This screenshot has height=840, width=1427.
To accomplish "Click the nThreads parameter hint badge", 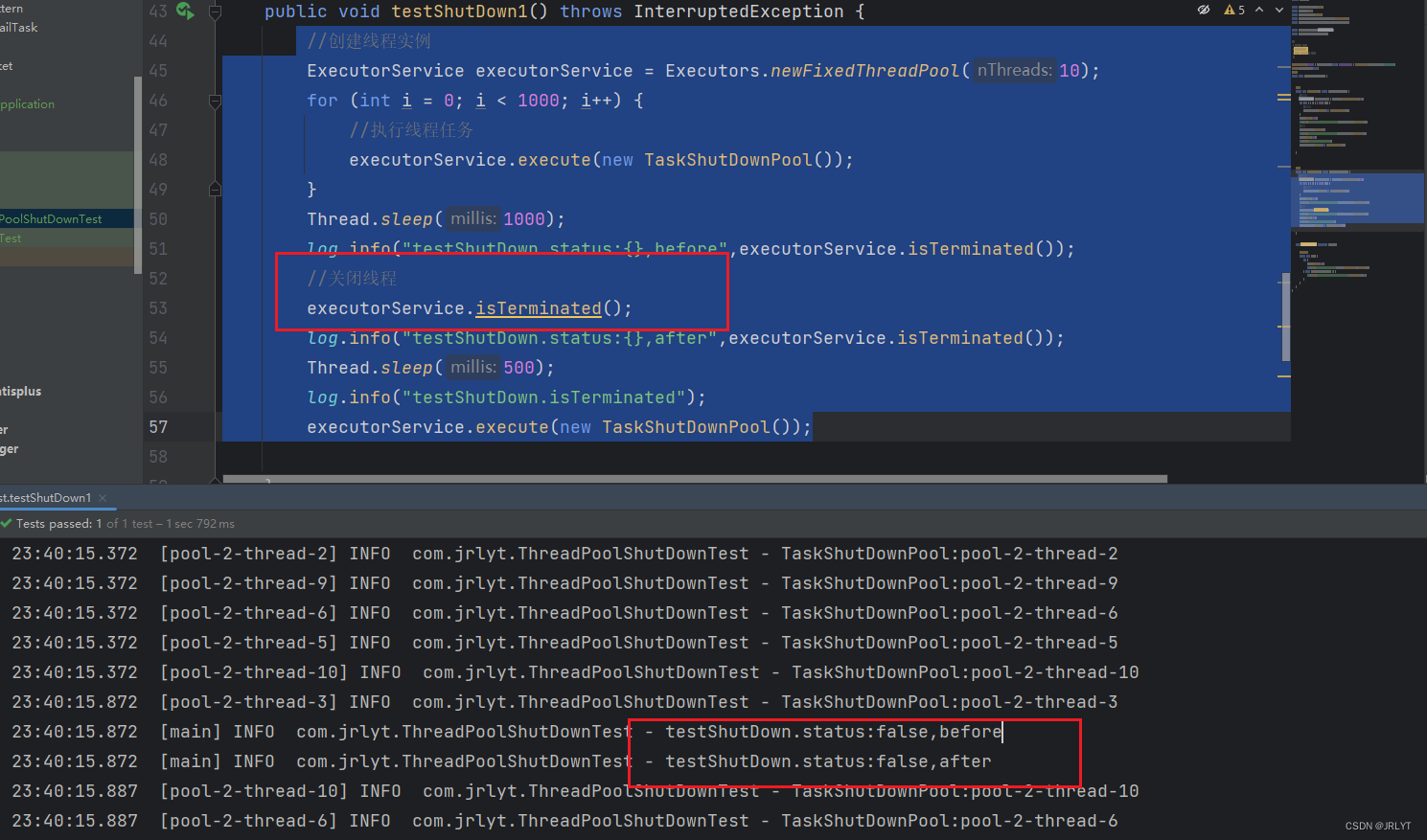I will (1015, 70).
